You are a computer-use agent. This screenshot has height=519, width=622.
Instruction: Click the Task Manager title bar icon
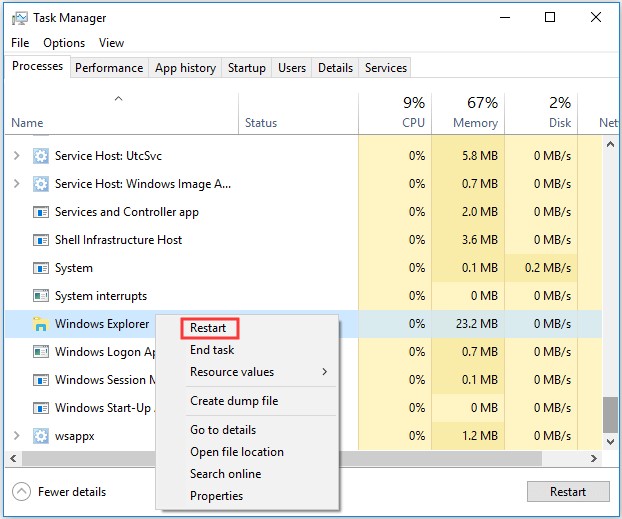pos(21,18)
